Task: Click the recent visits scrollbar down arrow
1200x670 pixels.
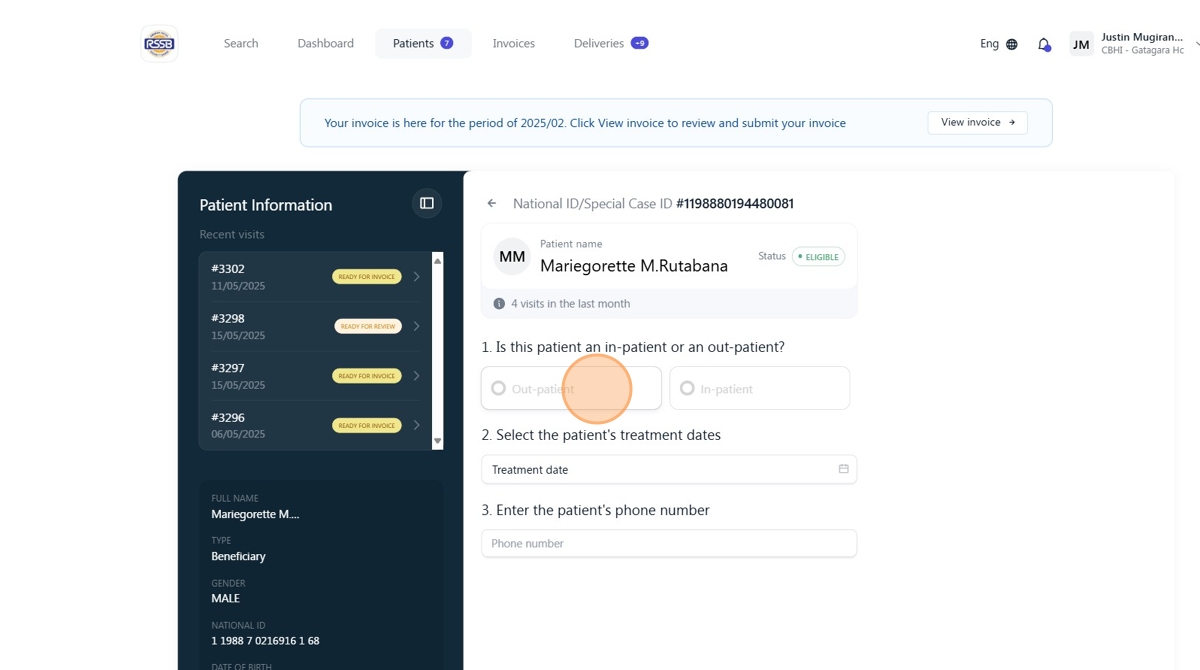Action: (x=437, y=441)
